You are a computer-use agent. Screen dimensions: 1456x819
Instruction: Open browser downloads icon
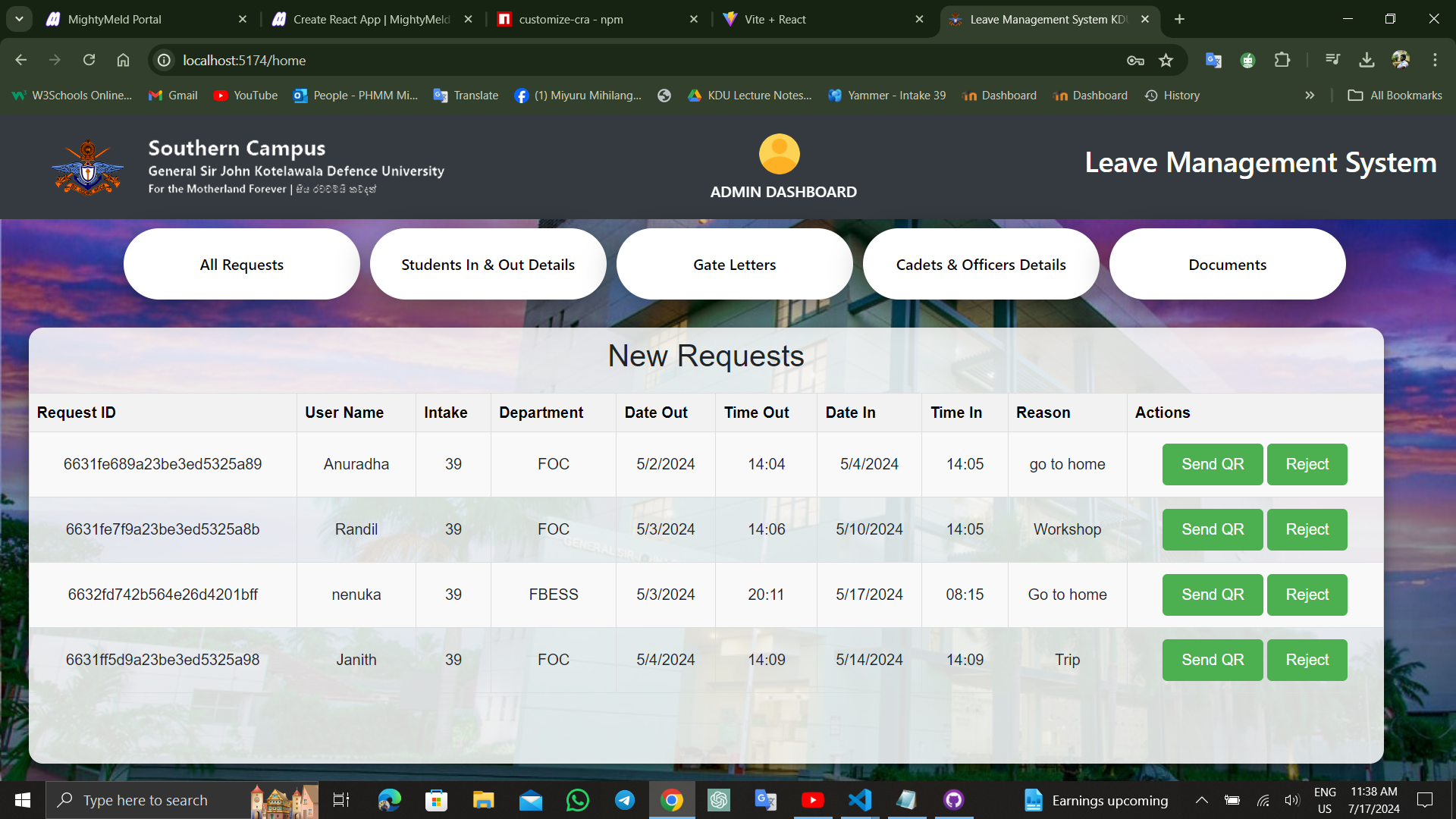click(x=1367, y=60)
